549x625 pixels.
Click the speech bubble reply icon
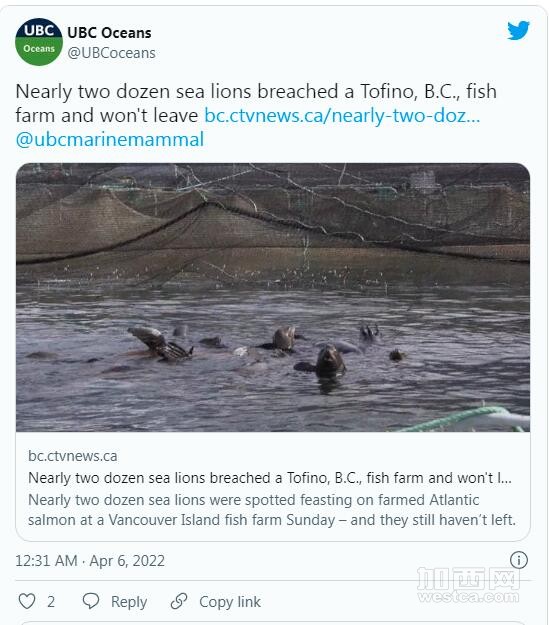pos(91,601)
